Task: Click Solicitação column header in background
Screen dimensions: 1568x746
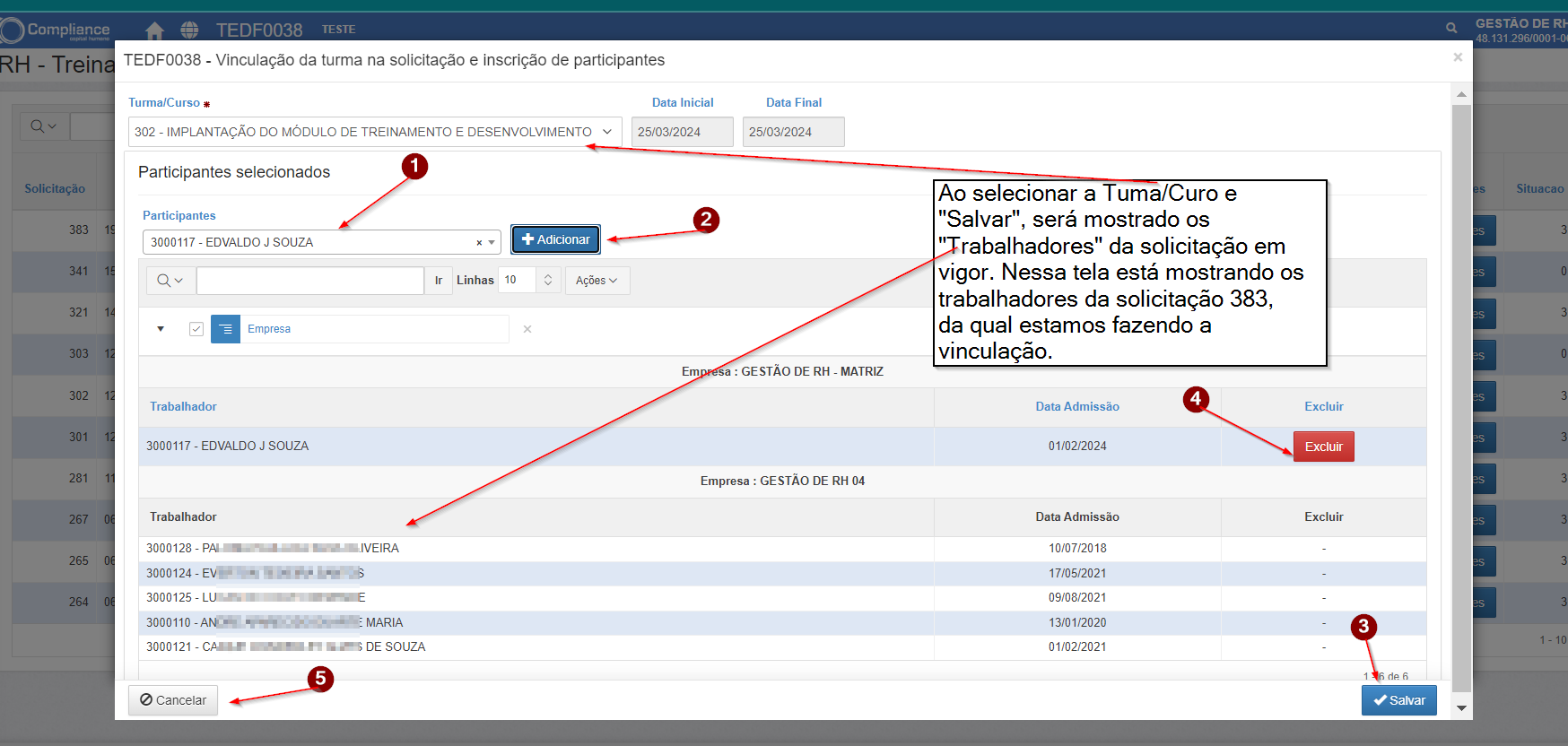Action: pyautogui.click(x=55, y=188)
